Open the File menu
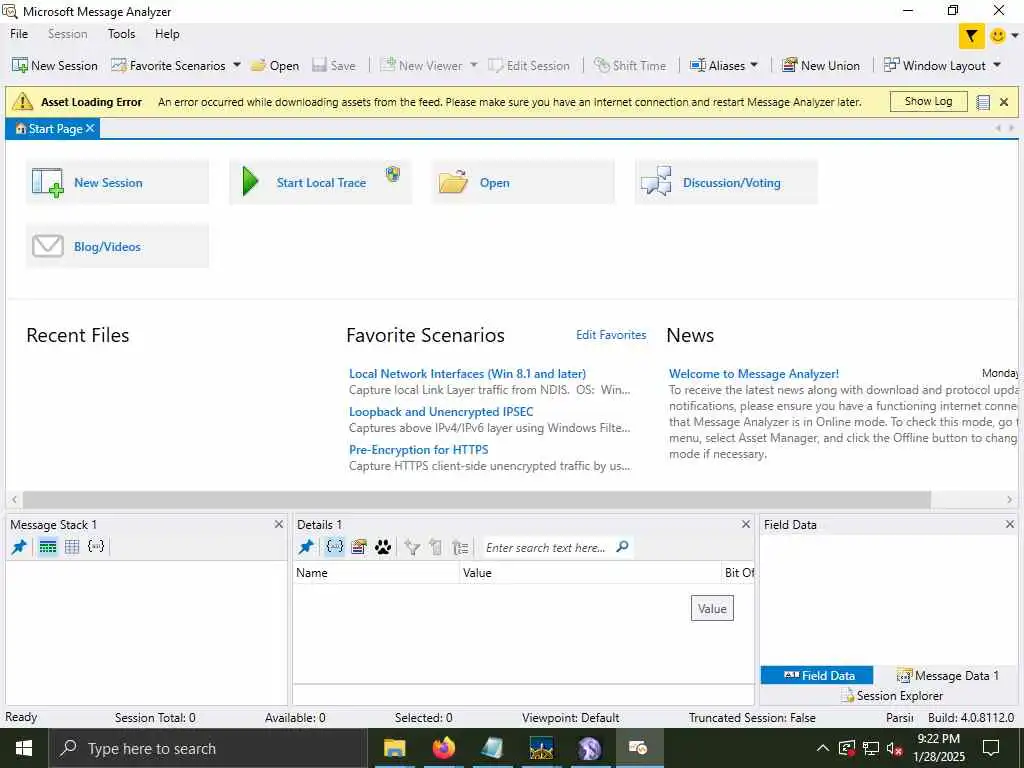 (x=19, y=34)
